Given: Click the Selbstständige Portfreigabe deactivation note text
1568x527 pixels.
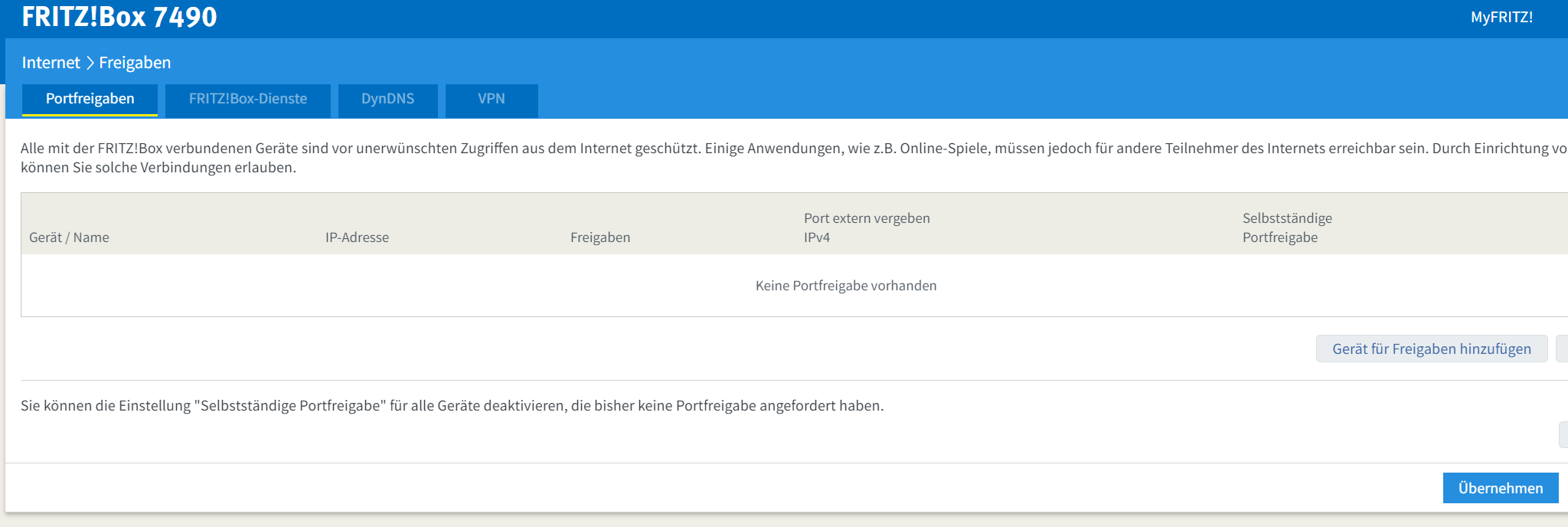Looking at the screenshot, I should [452, 406].
